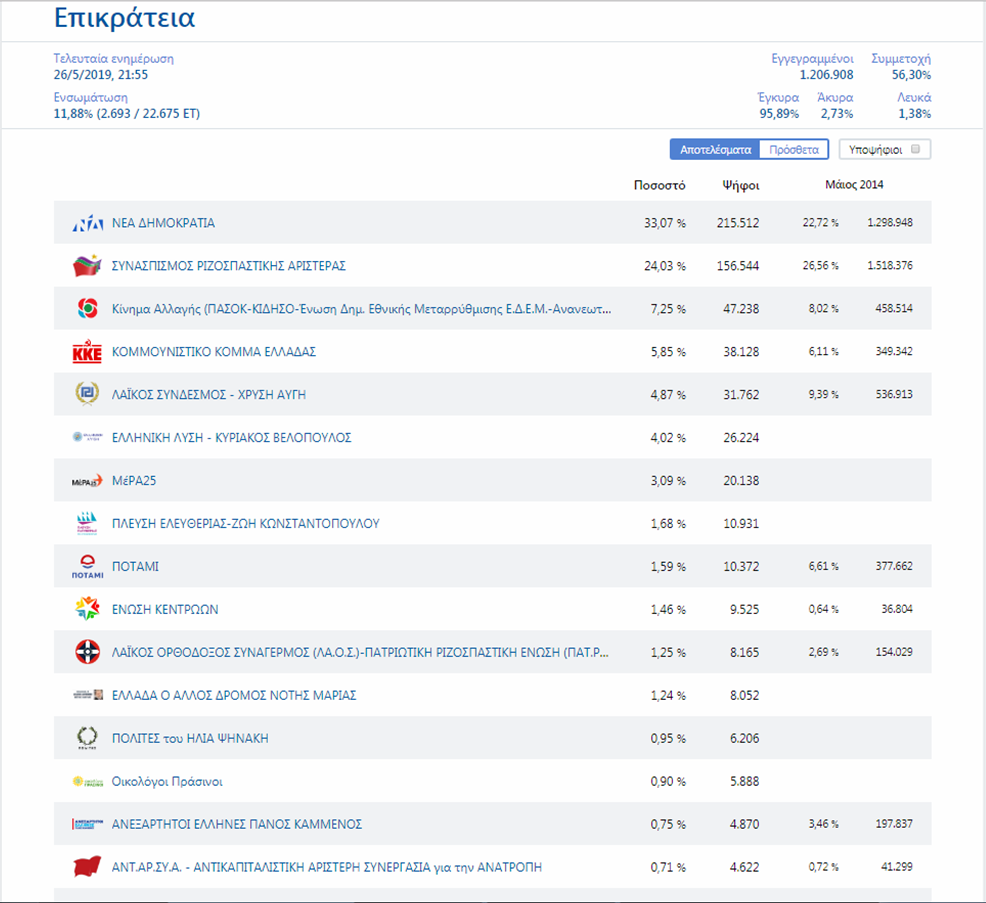The width and height of the screenshot is (986, 903).
Task: Click the 0,64 % 2014 percentage
Action: [x=823, y=609]
